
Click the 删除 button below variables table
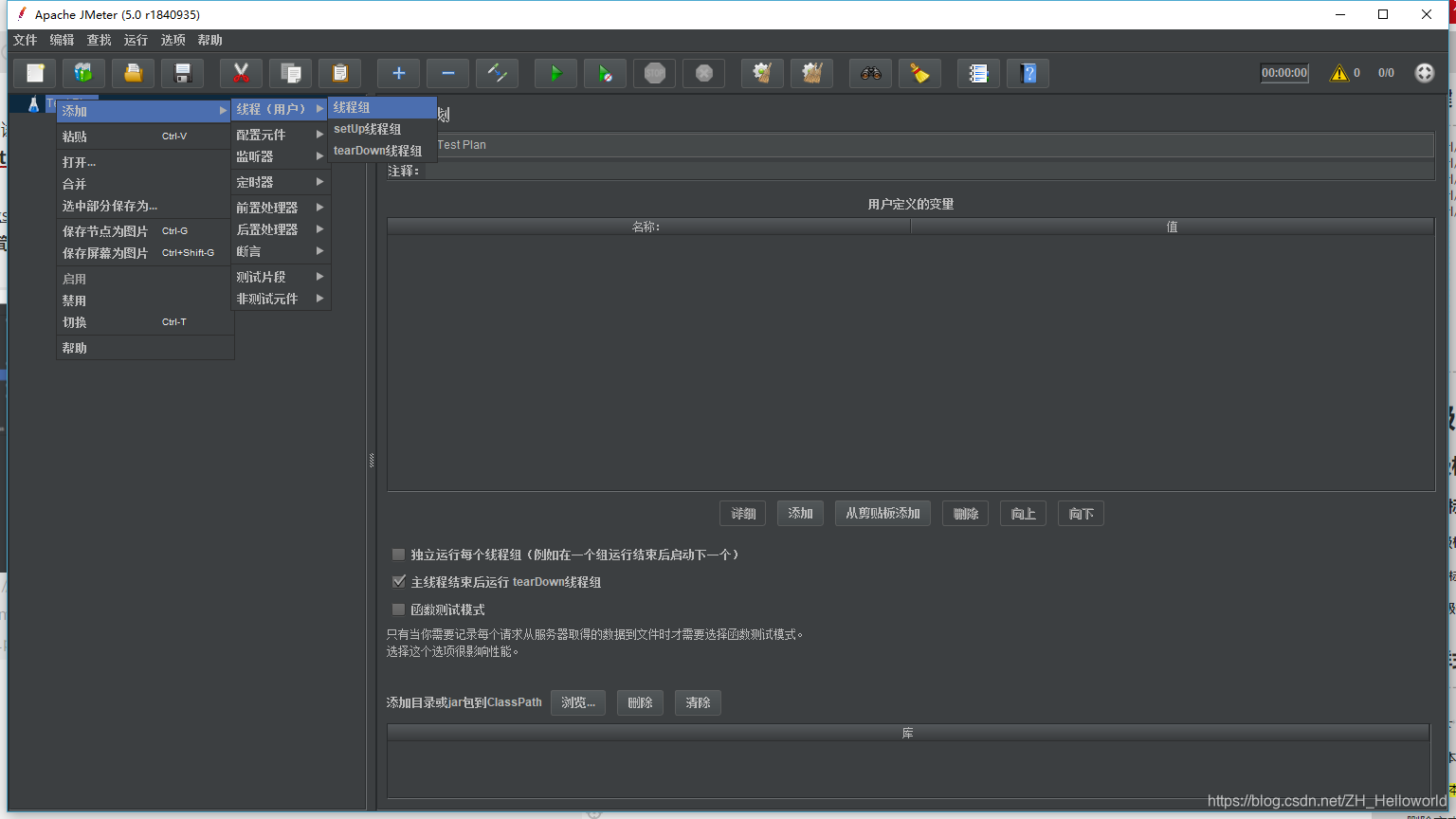966,514
